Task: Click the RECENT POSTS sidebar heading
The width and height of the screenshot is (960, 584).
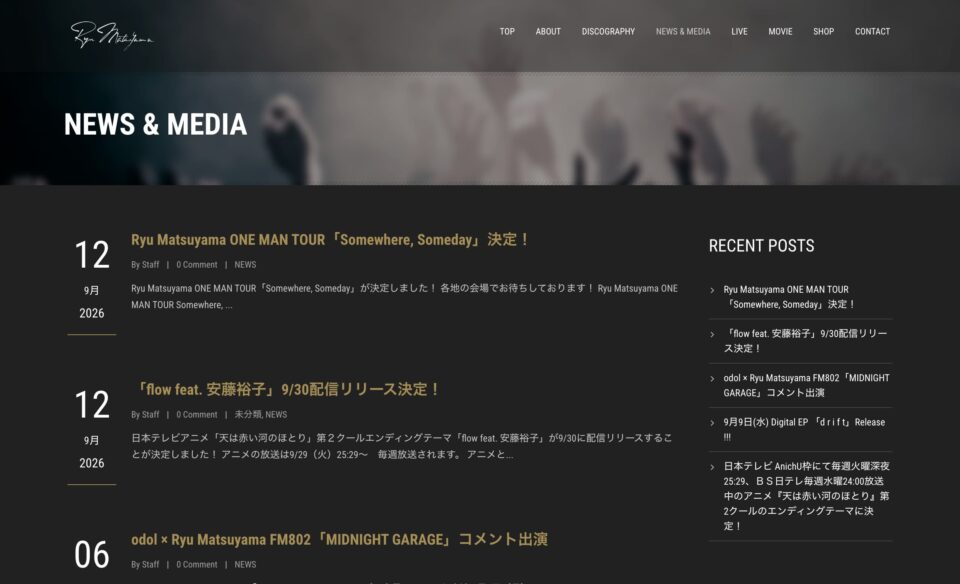Action: click(x=762, y=245)
